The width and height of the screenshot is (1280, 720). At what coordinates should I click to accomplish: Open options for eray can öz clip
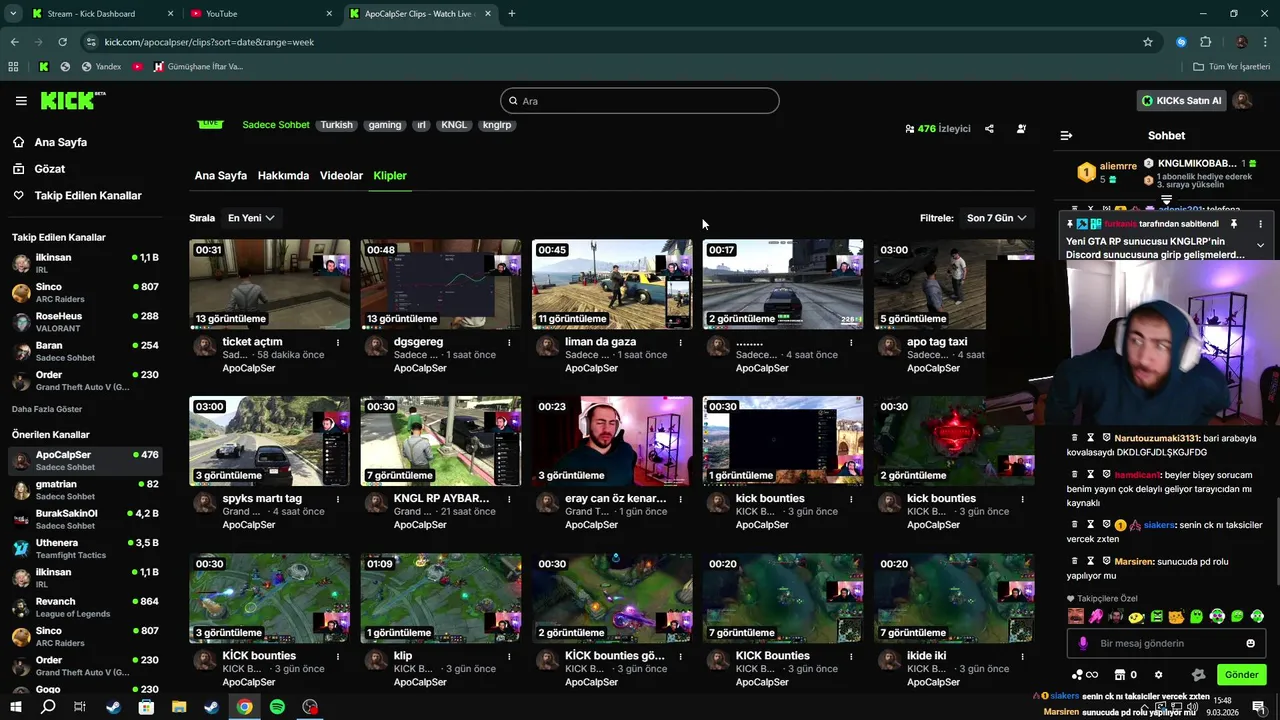(680, 499)
